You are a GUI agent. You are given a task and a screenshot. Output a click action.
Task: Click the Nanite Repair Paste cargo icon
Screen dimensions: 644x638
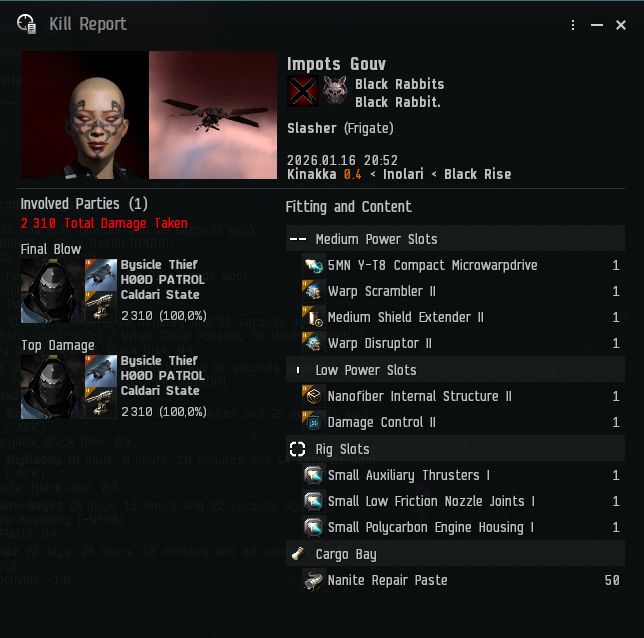314,580
